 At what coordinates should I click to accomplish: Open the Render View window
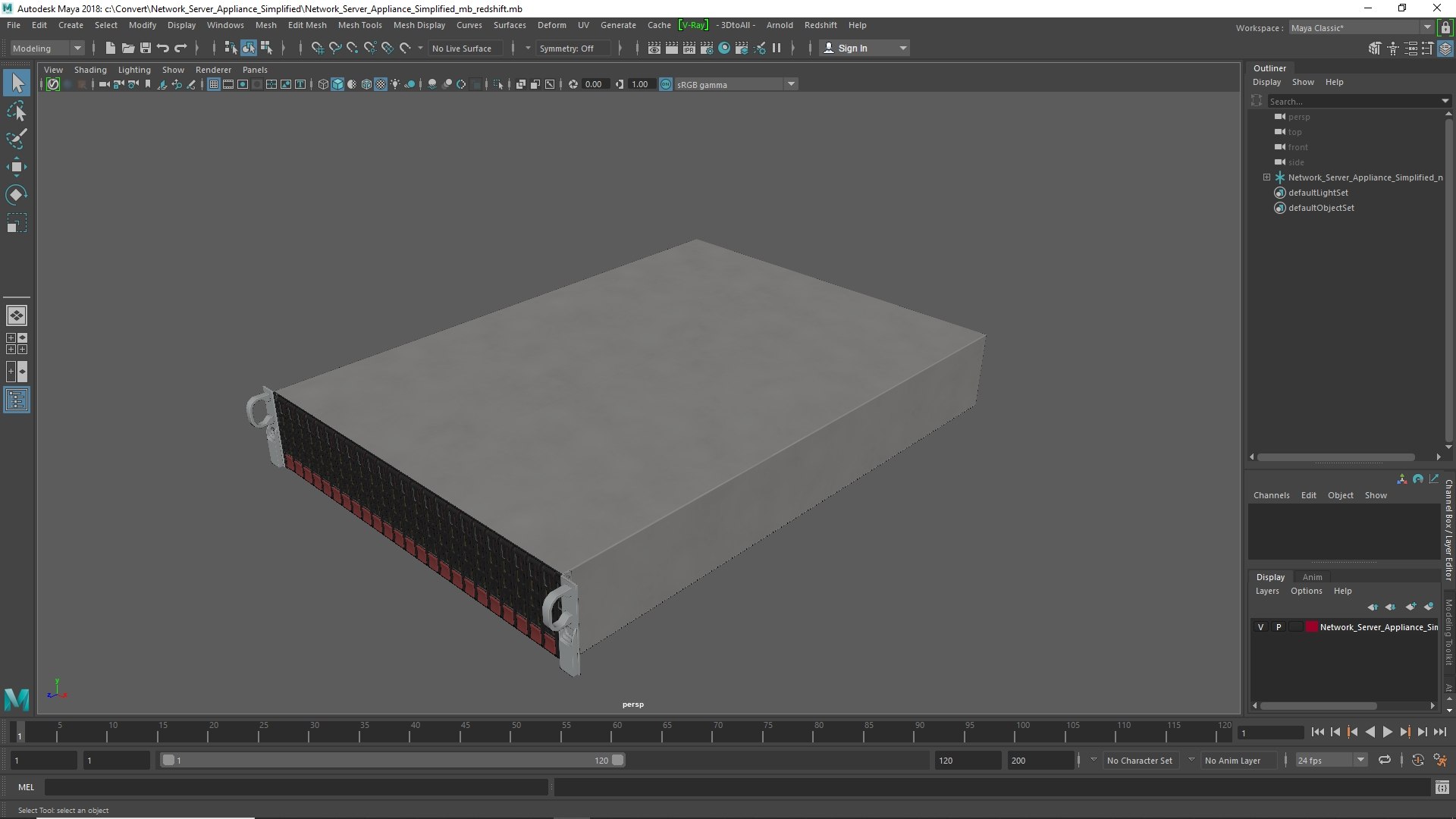[654, 48]
